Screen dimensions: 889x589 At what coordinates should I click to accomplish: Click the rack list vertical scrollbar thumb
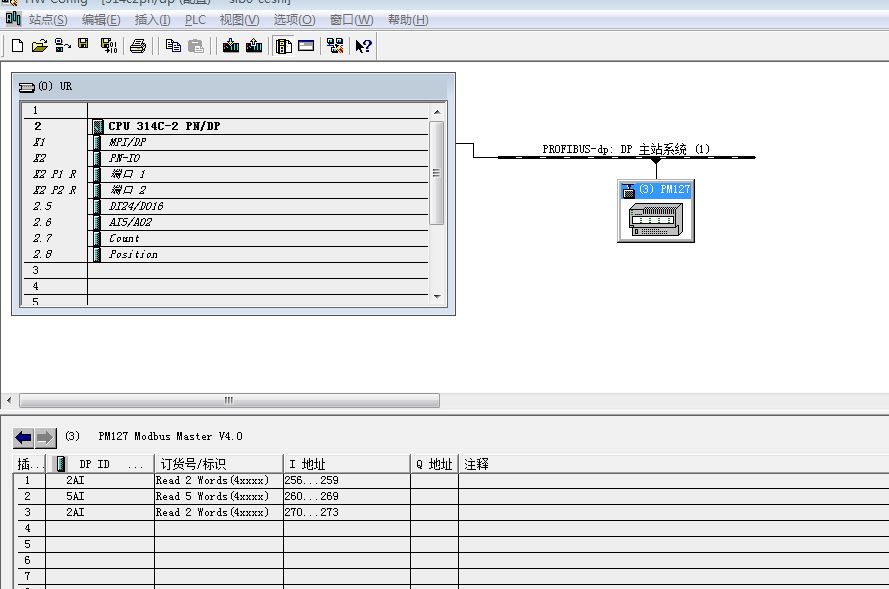(437, 173)
